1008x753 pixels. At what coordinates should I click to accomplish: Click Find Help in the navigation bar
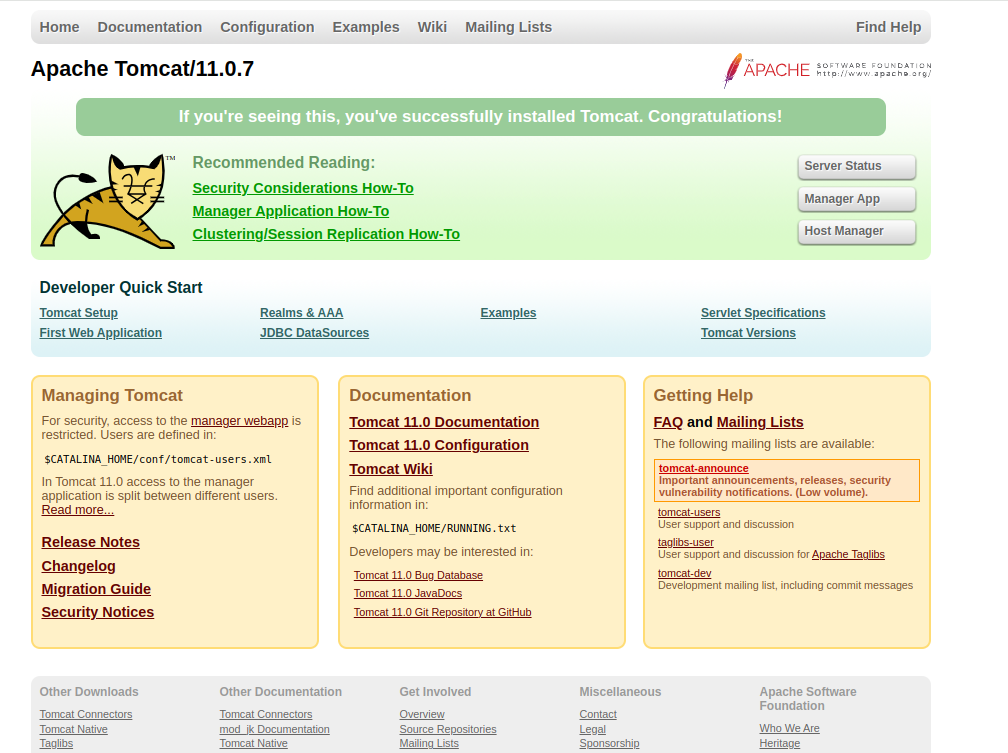coord(888,27)
